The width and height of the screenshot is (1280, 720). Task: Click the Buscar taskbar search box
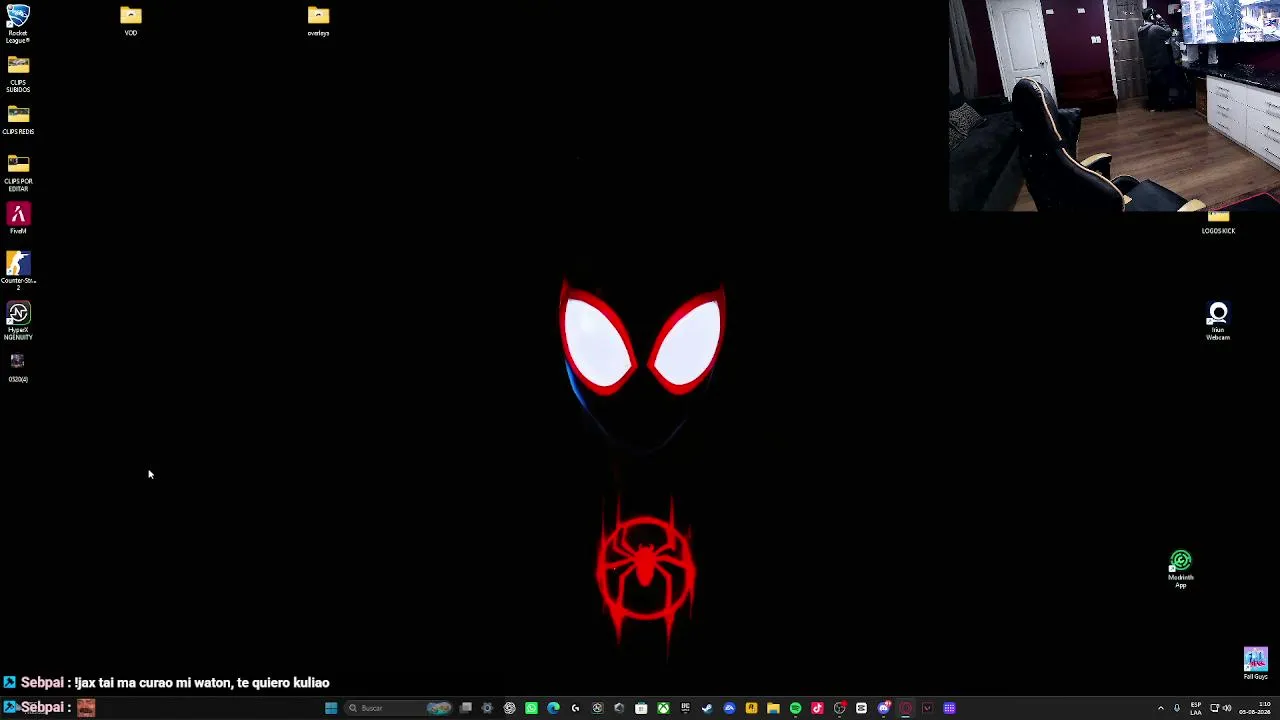pos(398,708)
